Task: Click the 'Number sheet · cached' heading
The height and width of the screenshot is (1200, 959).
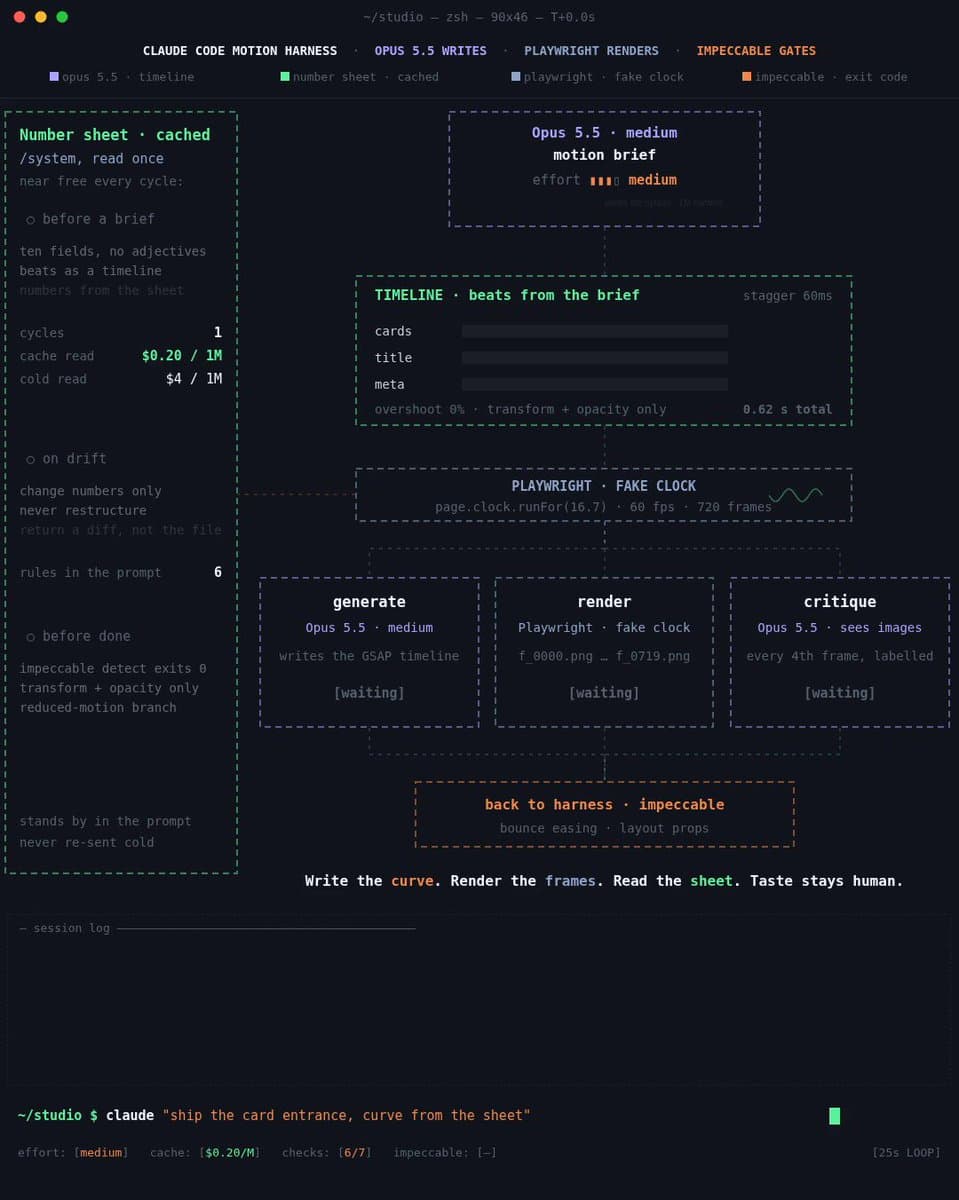Action: (x=115, y=134)
